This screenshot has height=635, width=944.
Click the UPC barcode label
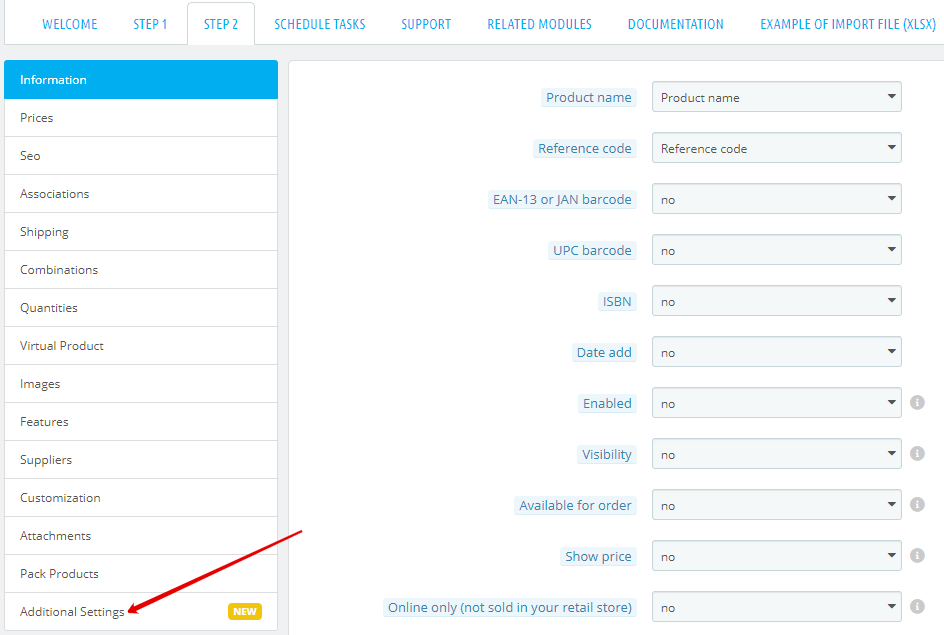592,250
